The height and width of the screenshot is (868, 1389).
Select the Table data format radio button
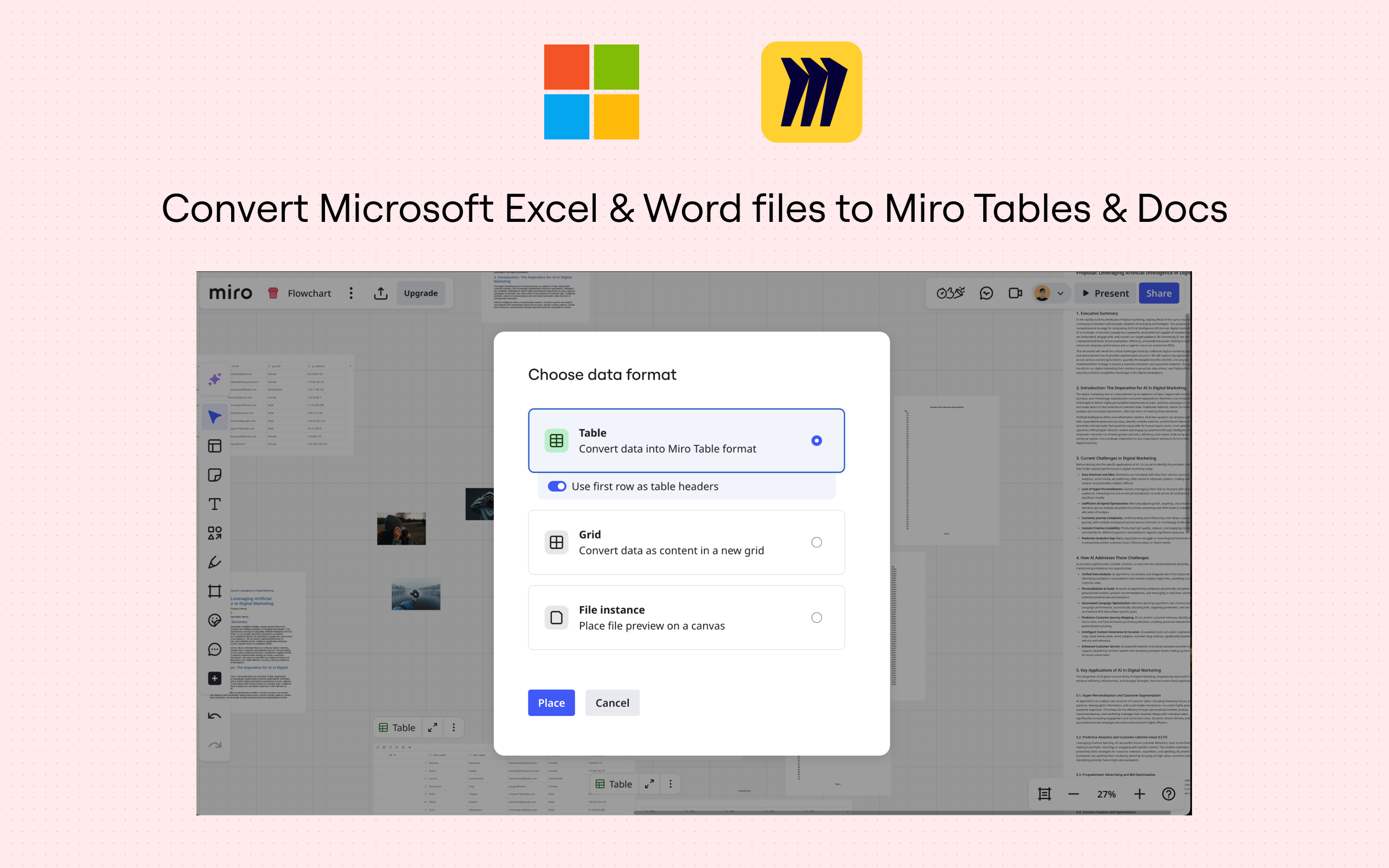[816, 441]
